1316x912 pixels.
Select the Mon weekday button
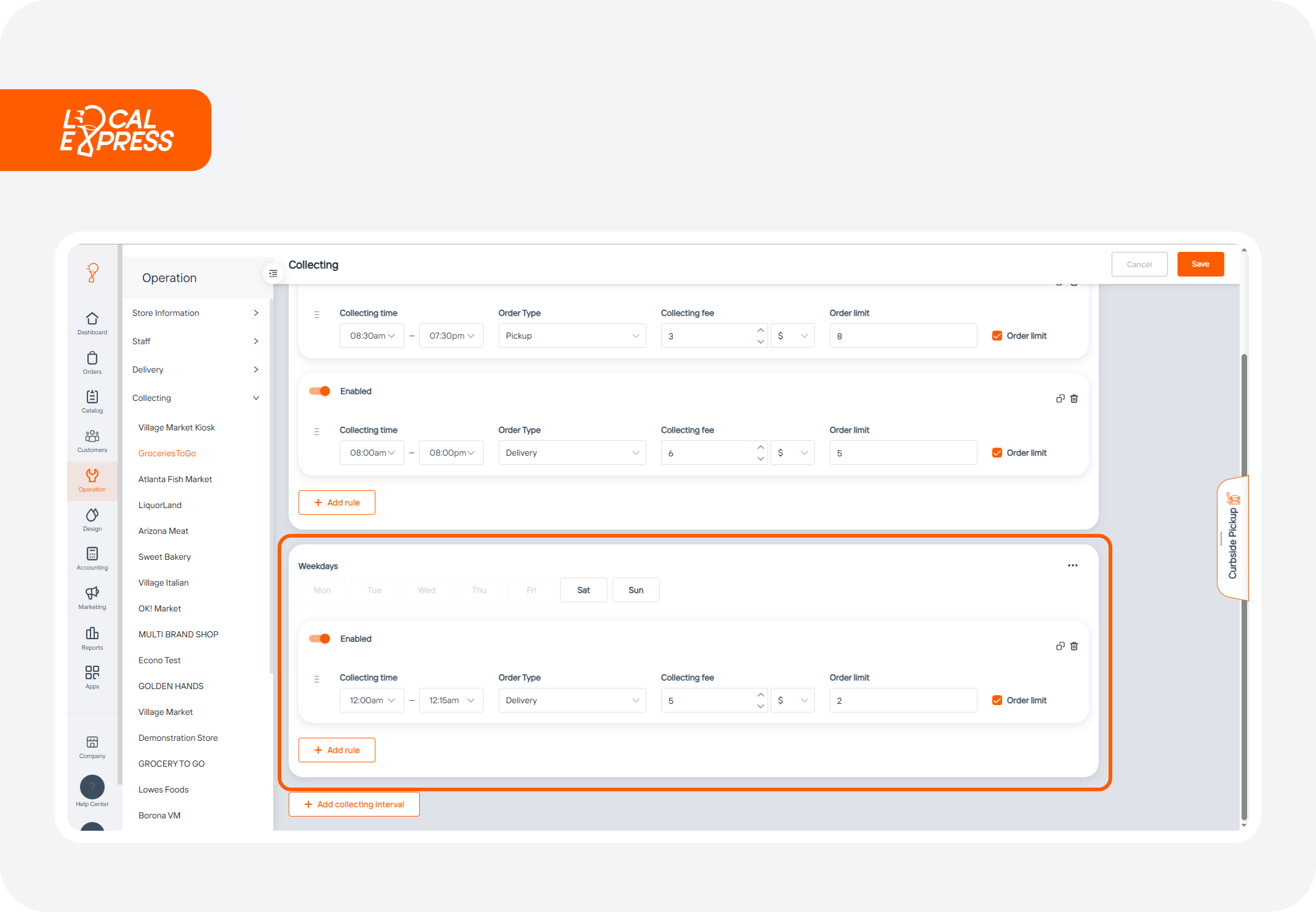322,590
